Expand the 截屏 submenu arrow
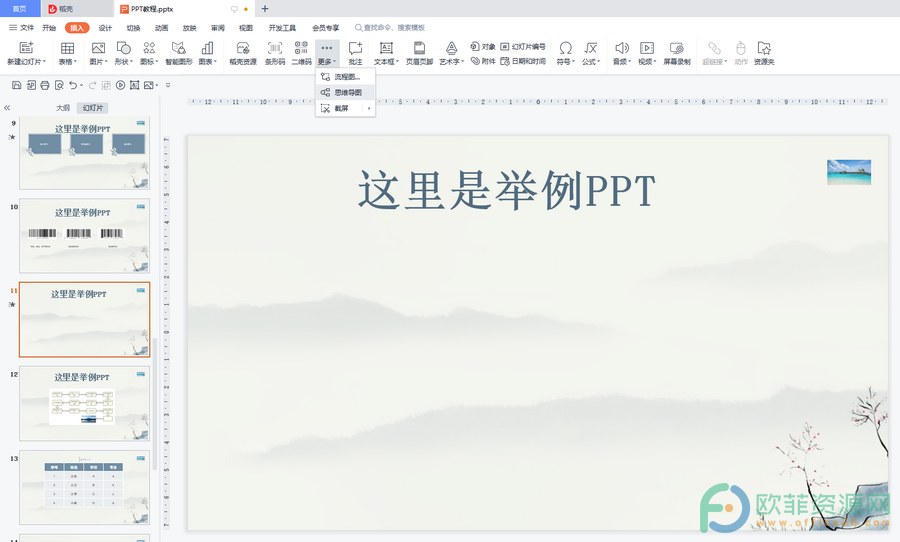 [369, 108]
